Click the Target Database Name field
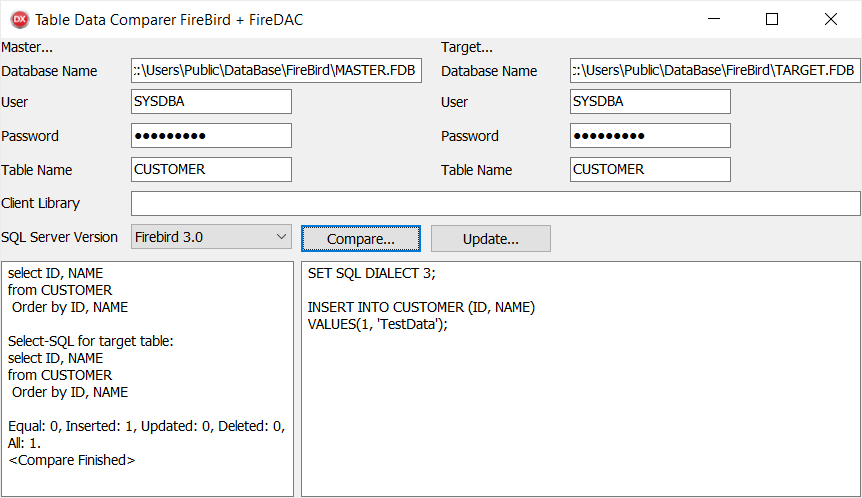The image size is (862, 498). point(715,70)
